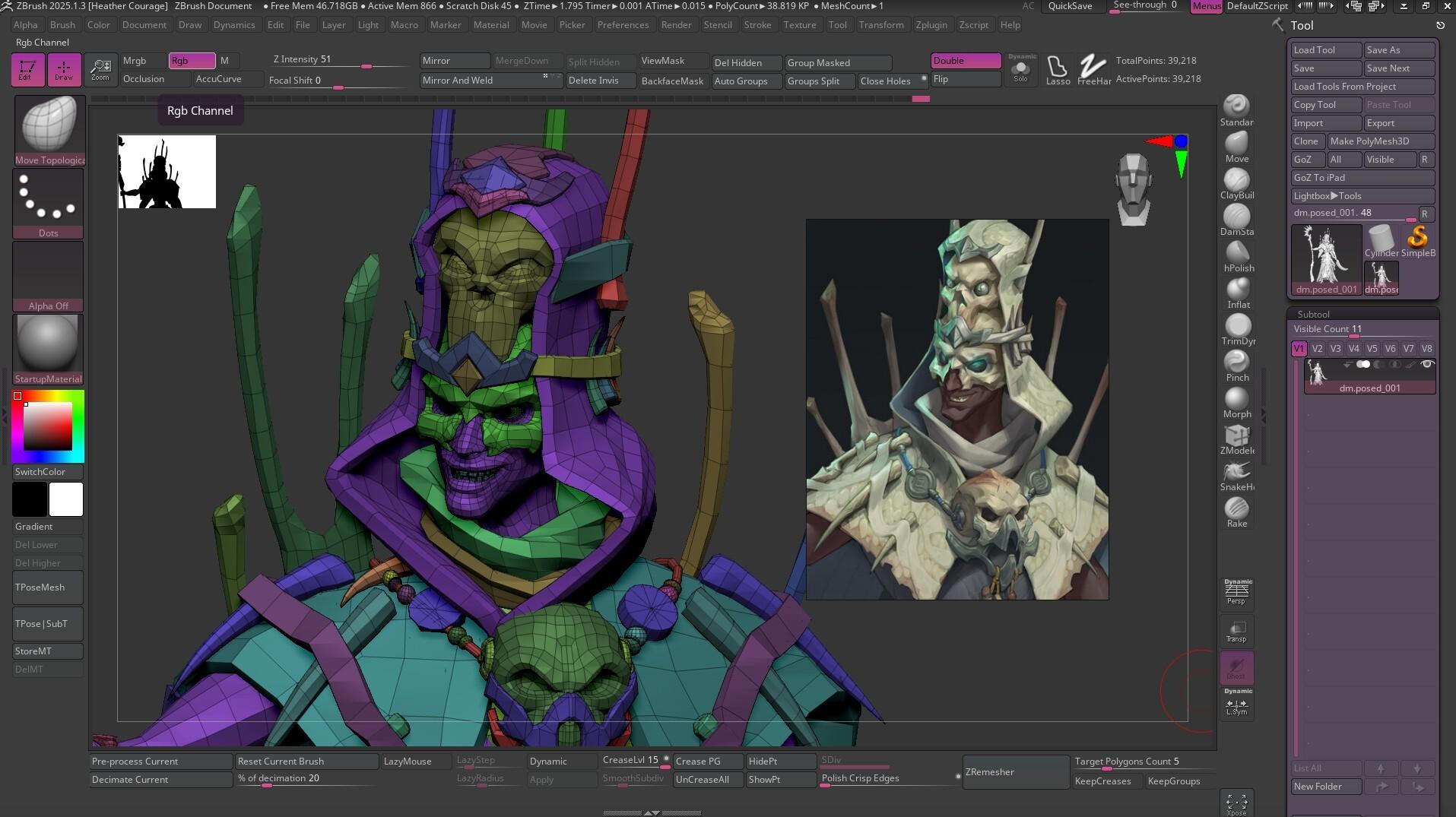Select the ZModeler brush
Screen dimensions: 1456x817
pos(1237,439)
